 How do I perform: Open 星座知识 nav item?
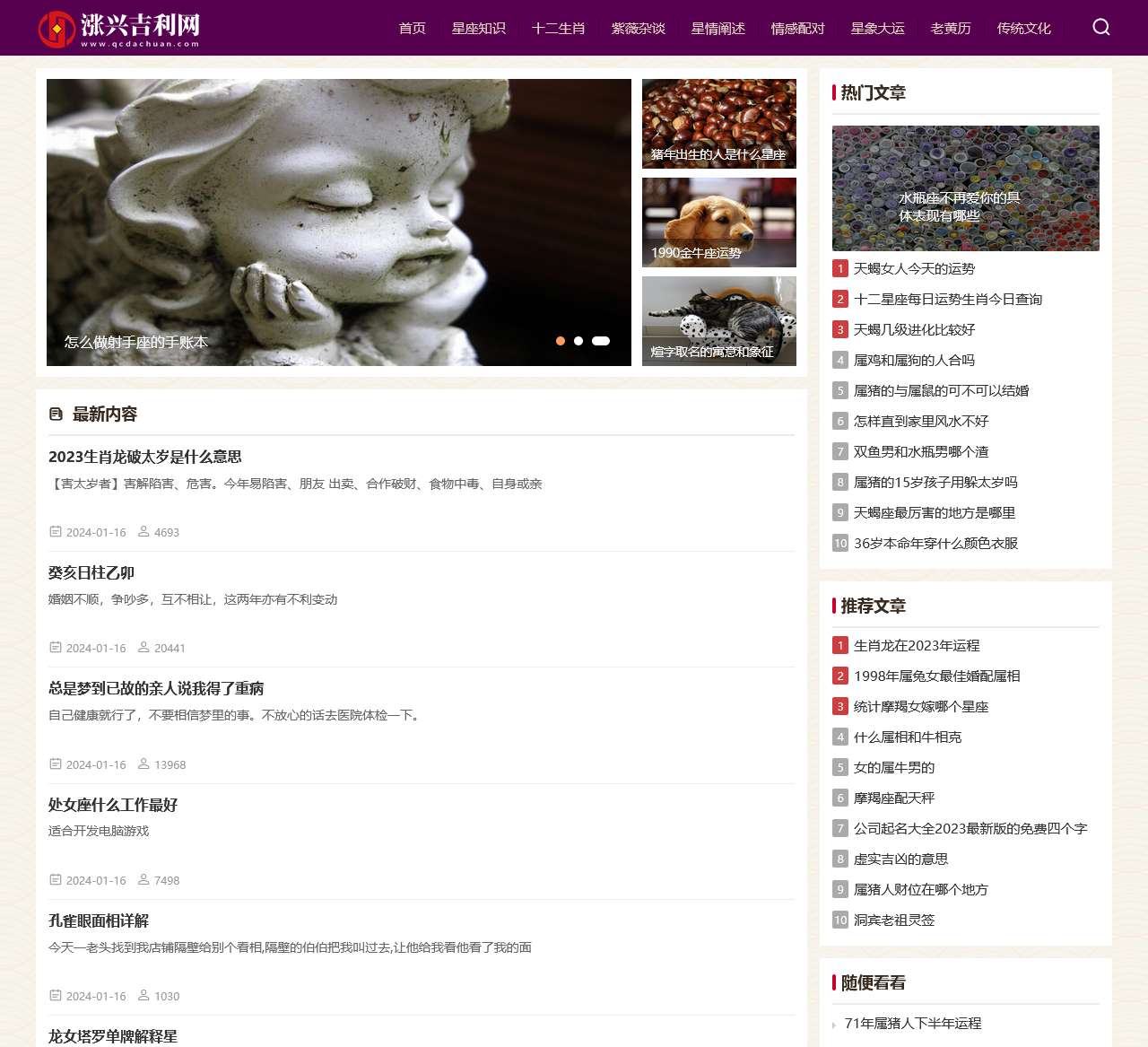pyautogui.click(x=479, y=28)
